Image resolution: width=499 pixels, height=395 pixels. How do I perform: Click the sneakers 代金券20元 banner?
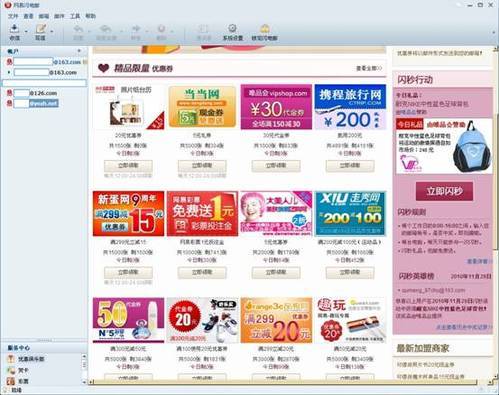pyautogui.click(x=202, y=320)
